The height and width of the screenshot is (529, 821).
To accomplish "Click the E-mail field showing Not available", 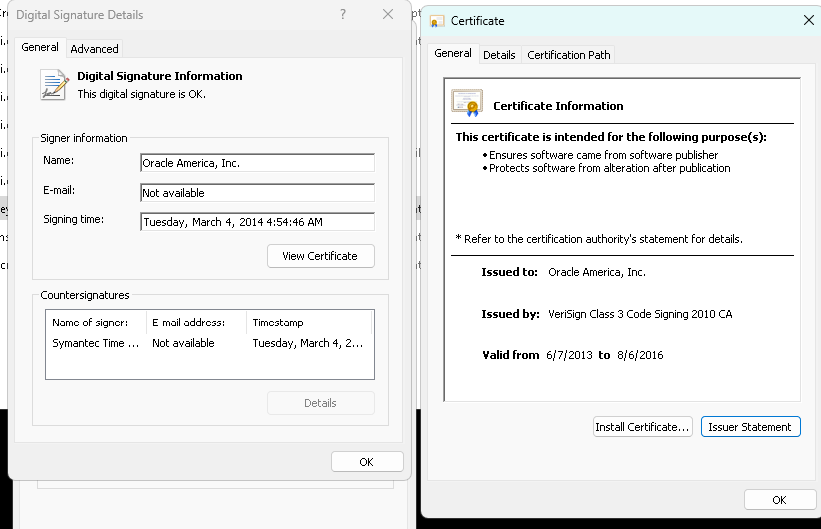I will (x=257, y=193).
